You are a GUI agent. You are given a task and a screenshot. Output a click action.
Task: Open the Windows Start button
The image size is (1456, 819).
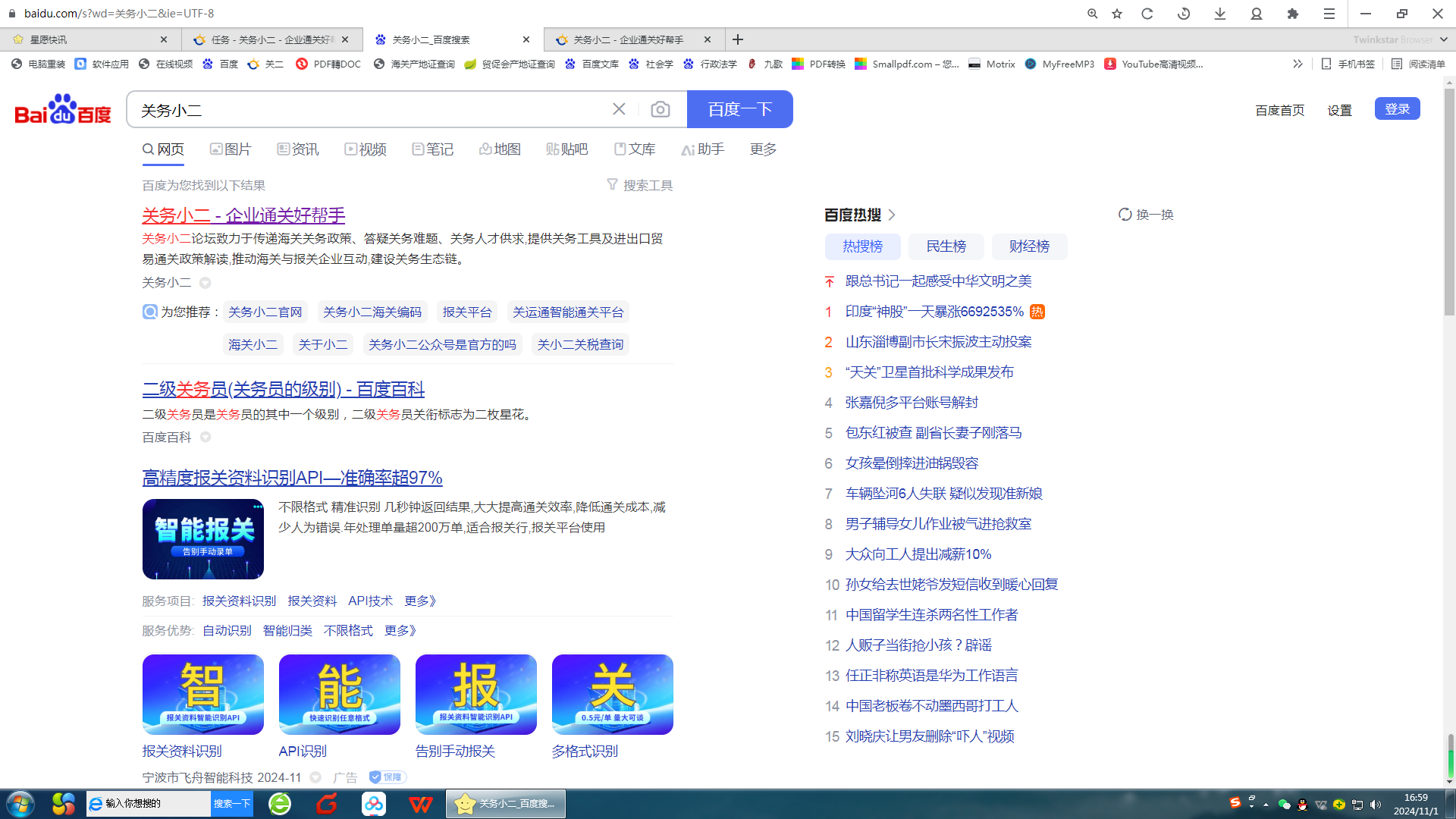click(x=20, y=804)
